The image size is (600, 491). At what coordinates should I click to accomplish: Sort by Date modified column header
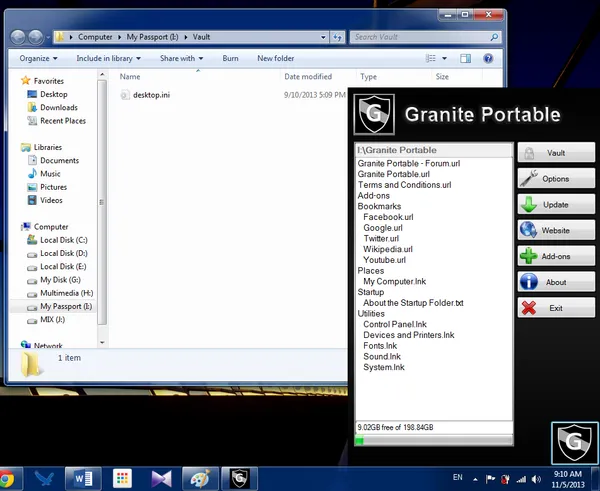308,77
